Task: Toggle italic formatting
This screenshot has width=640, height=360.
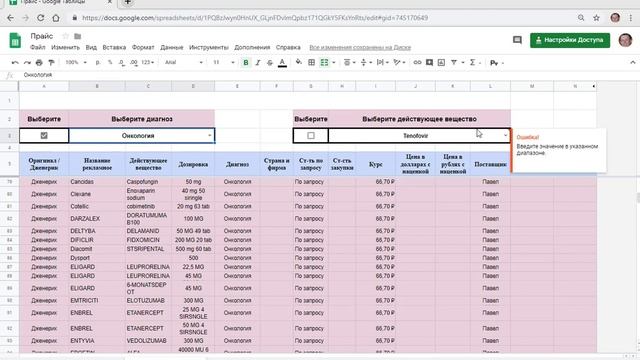Action: (258, 62)
